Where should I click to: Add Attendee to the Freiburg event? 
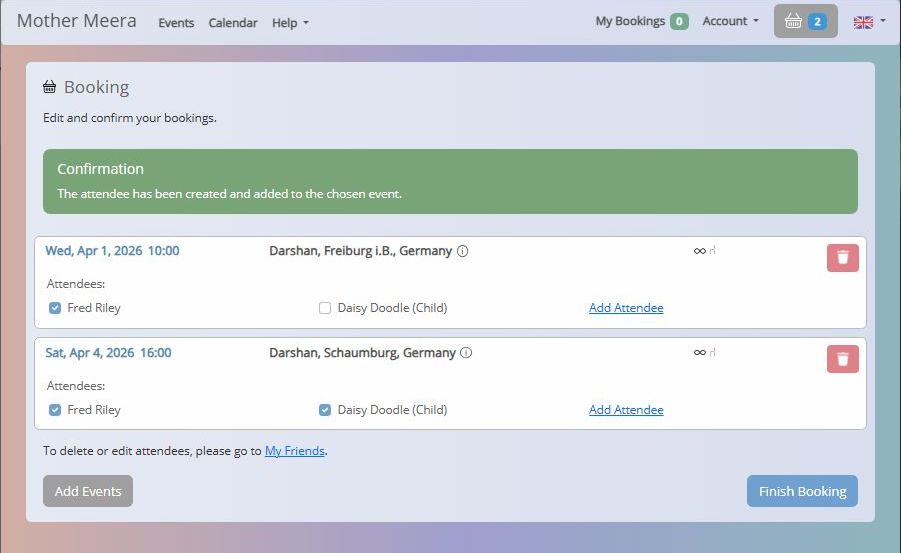[626, 308]
